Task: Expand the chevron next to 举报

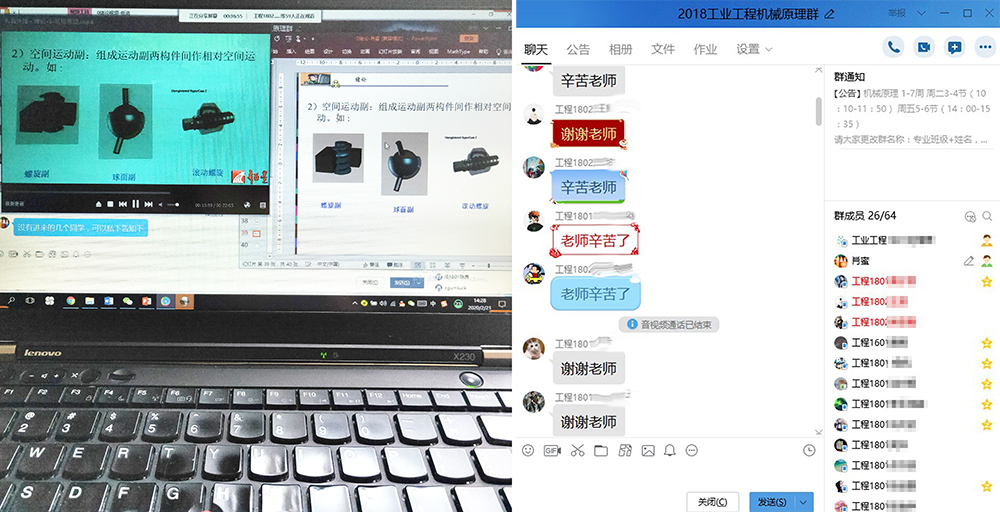Action: tap(922, 13)
